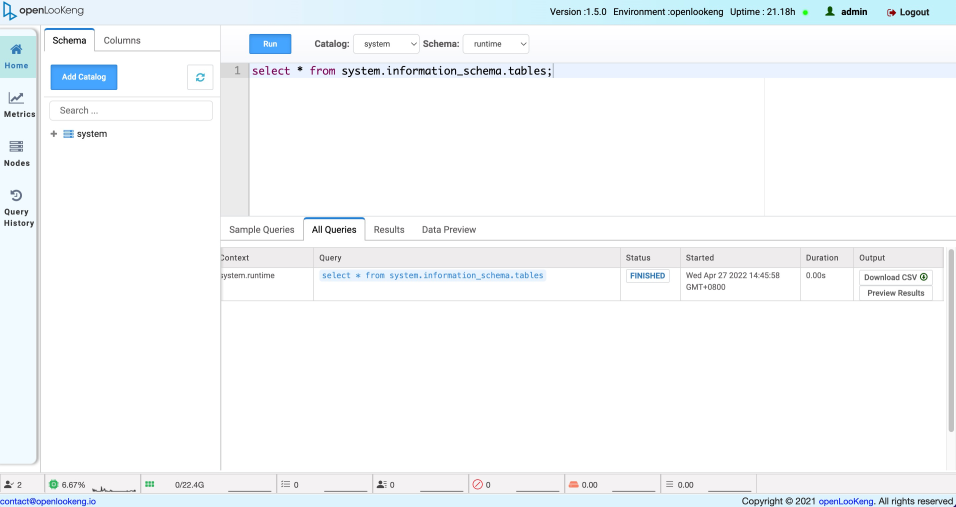Click the schema Search input field
The height and width of the screenshot is (507, 956).
131,110
